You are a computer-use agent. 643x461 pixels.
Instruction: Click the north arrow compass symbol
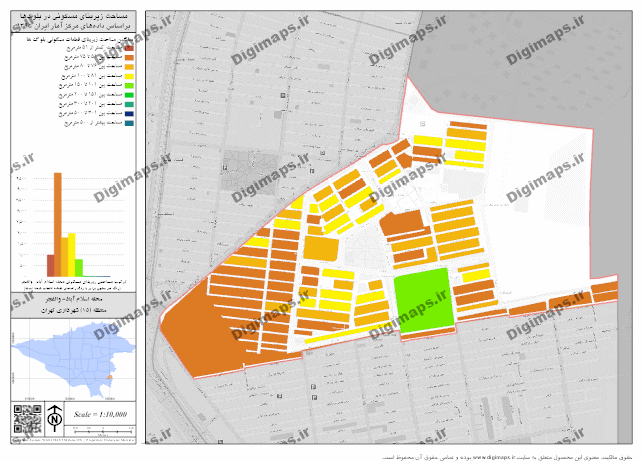tap(54, 419)
